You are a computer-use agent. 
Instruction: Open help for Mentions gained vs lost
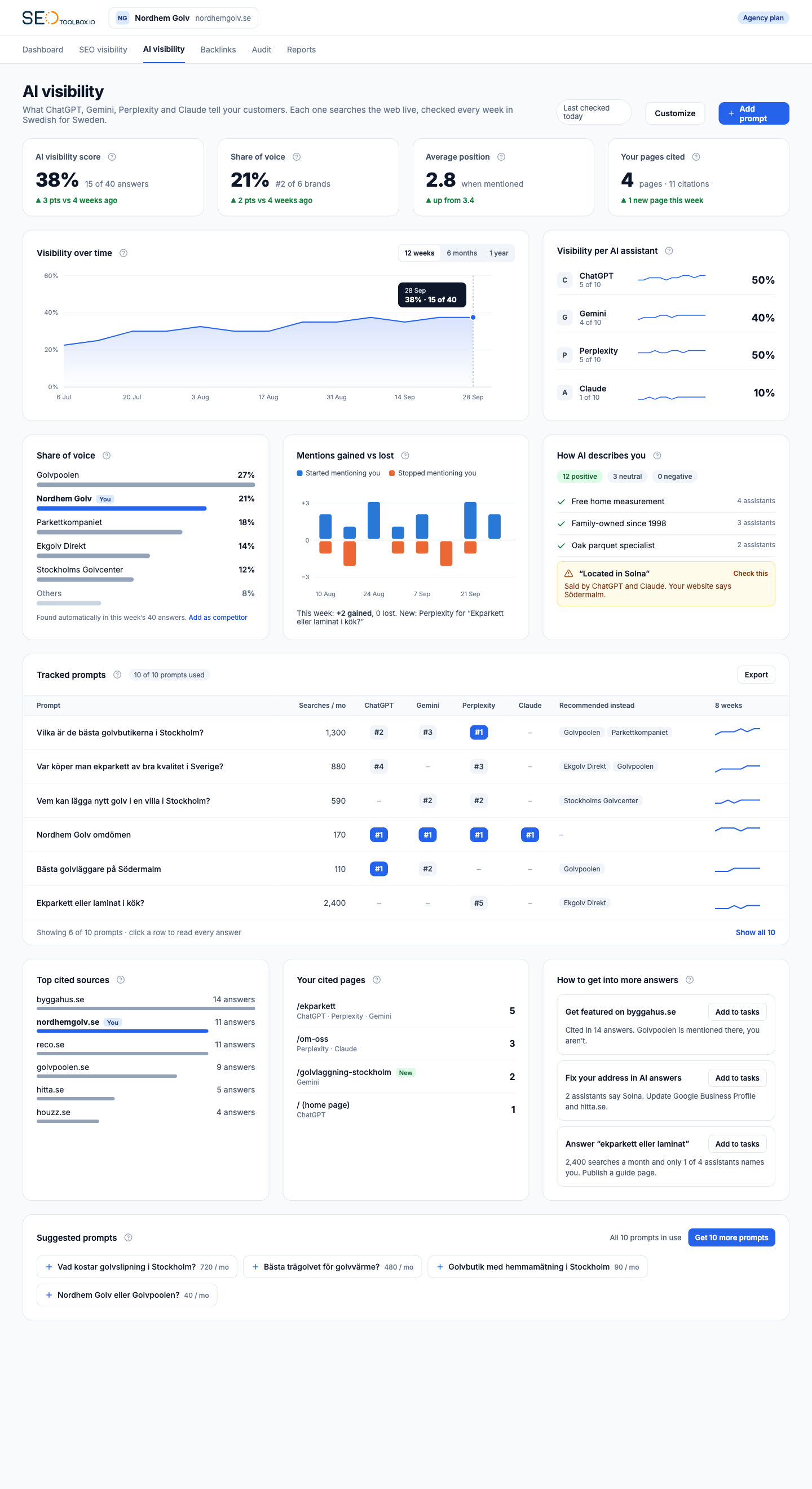tap(405, 455)
